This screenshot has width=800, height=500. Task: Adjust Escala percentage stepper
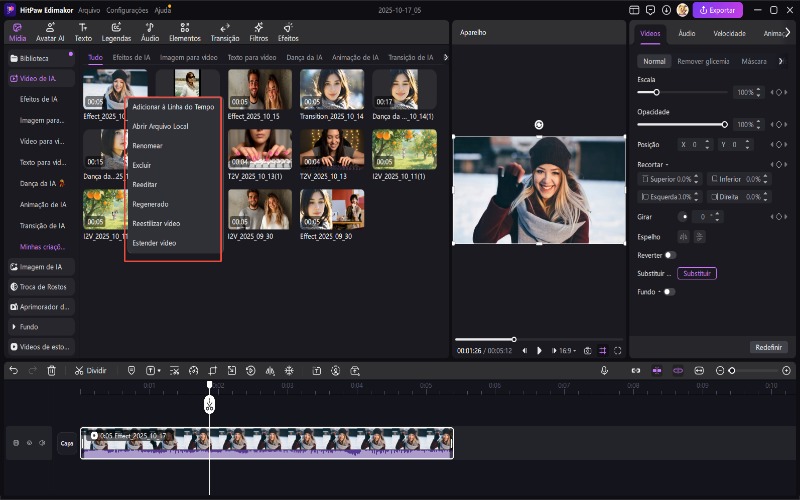pos(758,92)
